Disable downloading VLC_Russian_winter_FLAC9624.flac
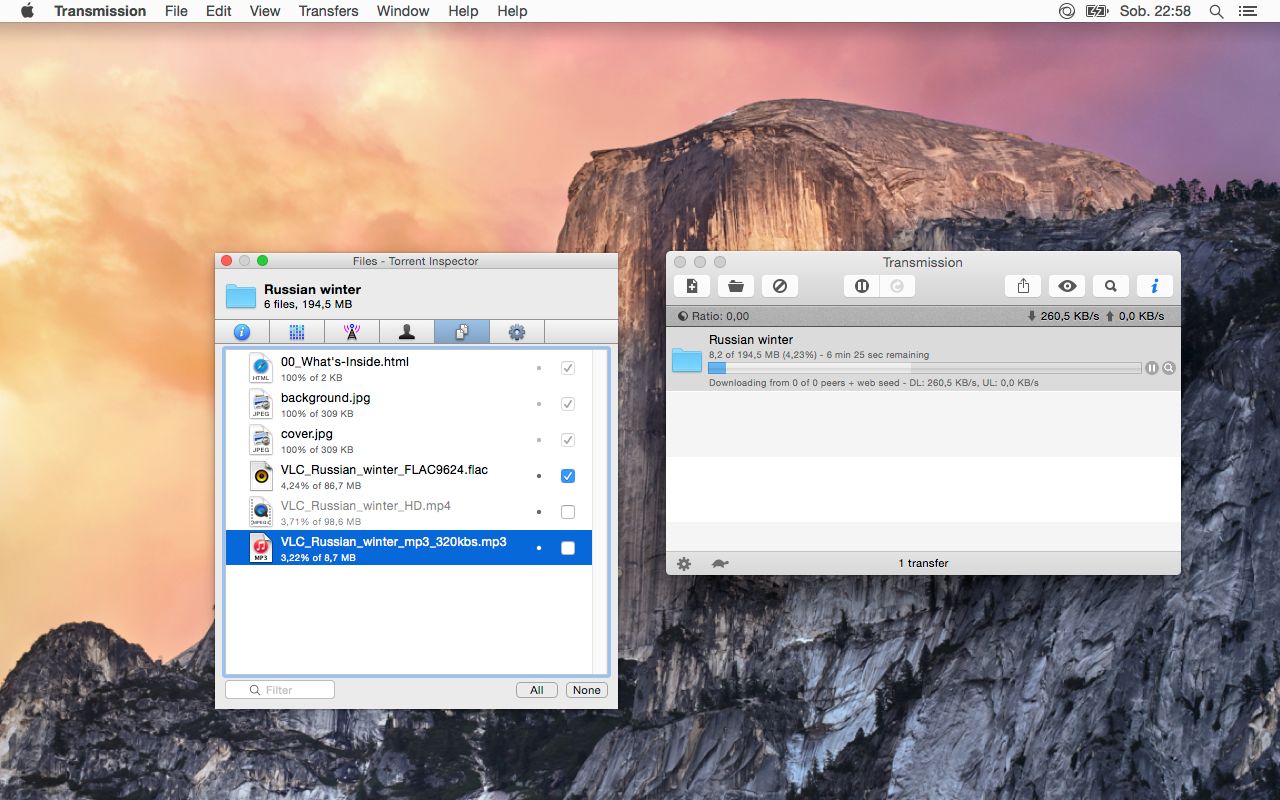This screenshot has height=800, width=1280. click(x=568, y=475)
